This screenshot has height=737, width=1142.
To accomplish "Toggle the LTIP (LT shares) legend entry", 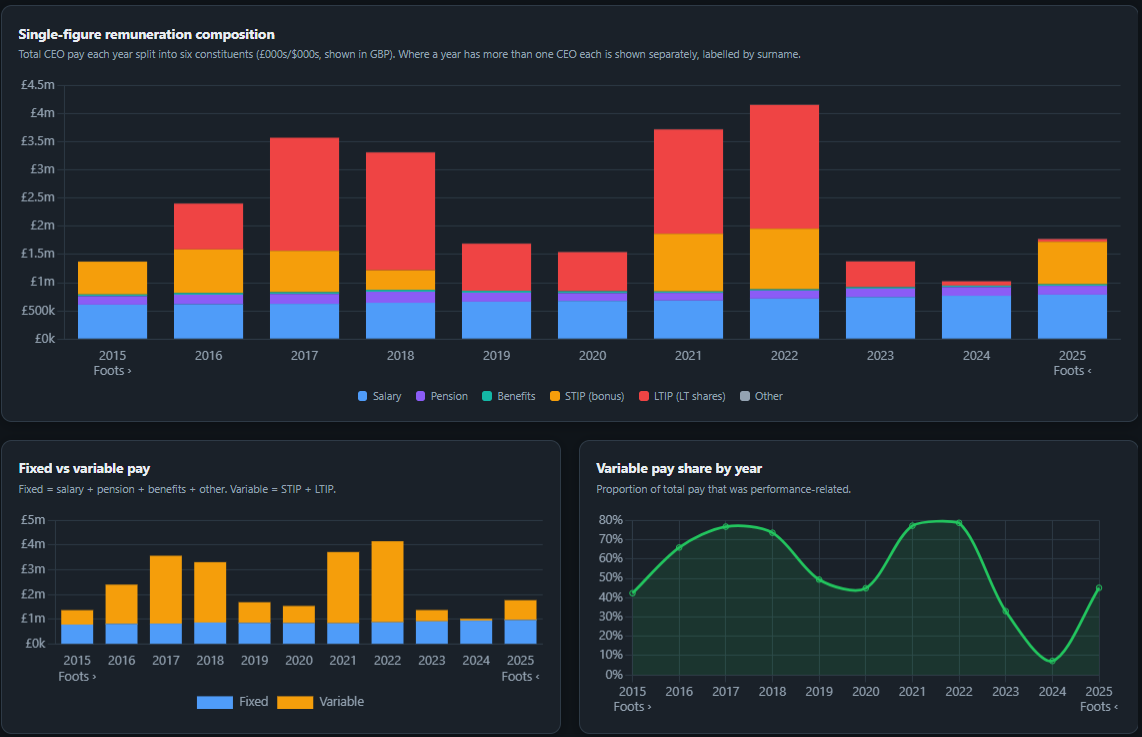I will coord(682,396).
